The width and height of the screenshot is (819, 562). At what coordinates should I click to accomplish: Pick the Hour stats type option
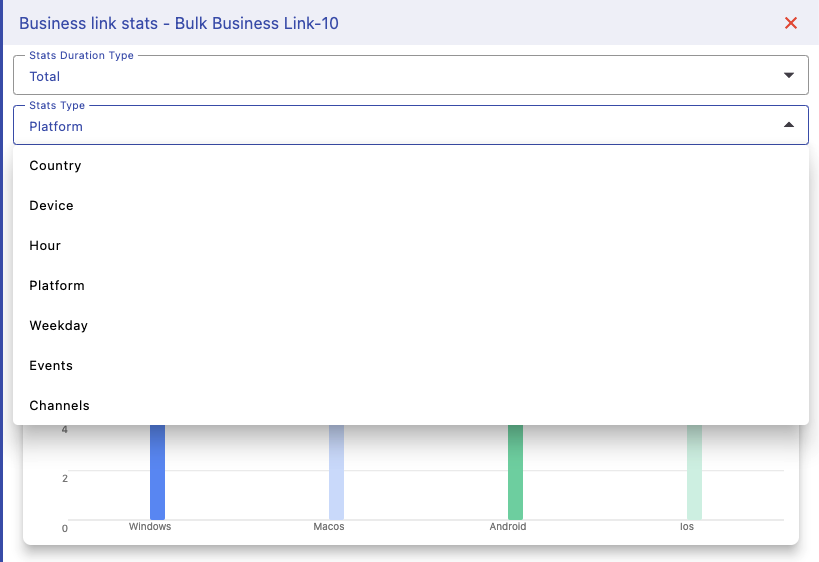coord(45,246)
